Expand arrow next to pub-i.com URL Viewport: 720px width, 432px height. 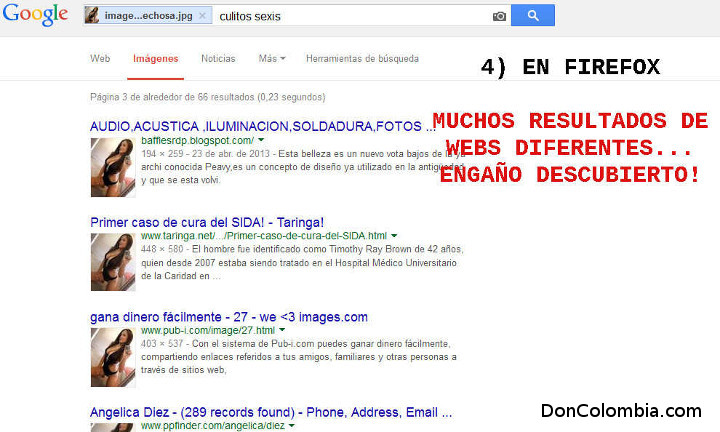pos(282,330)
